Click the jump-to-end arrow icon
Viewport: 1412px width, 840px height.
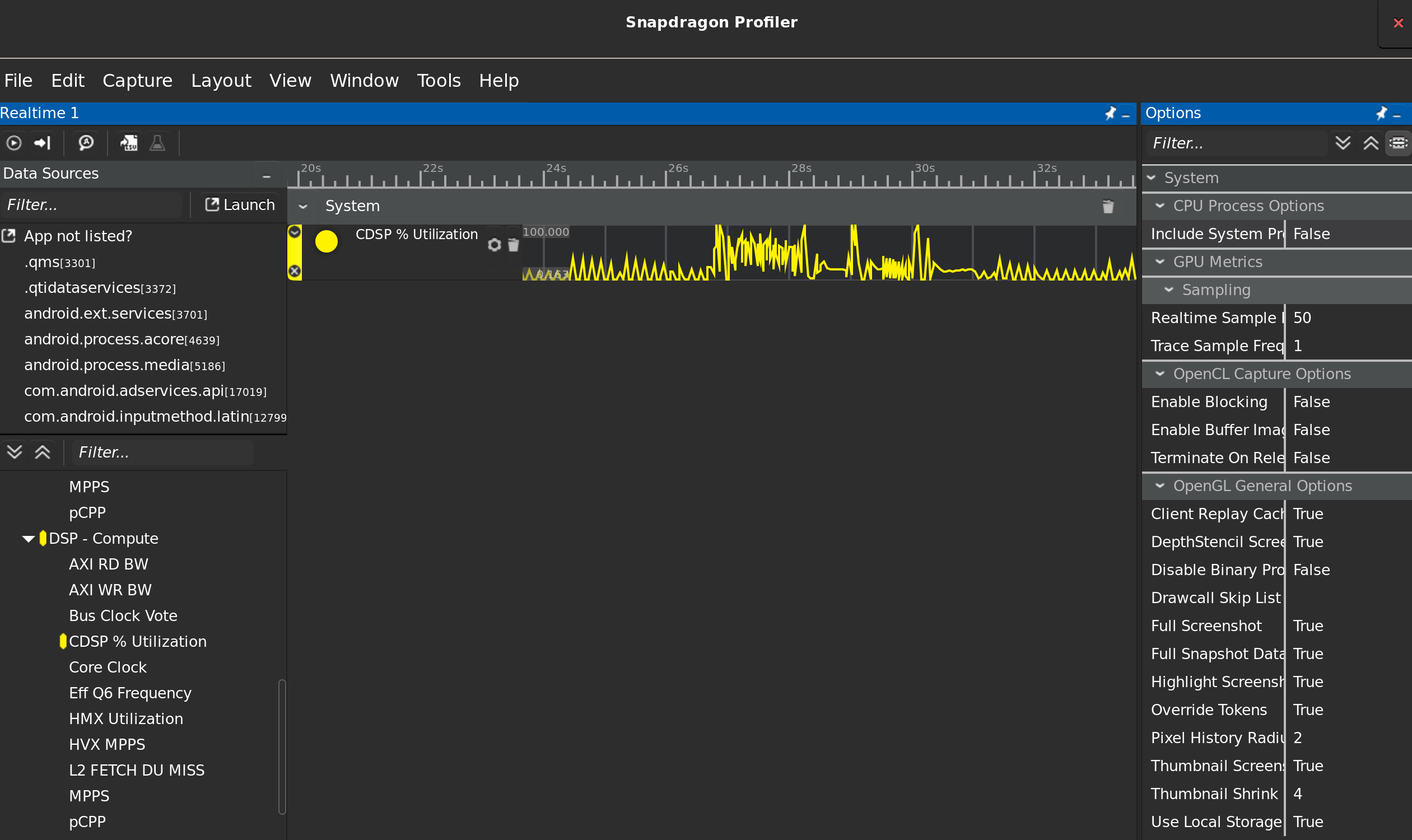[x=43, y=143]
